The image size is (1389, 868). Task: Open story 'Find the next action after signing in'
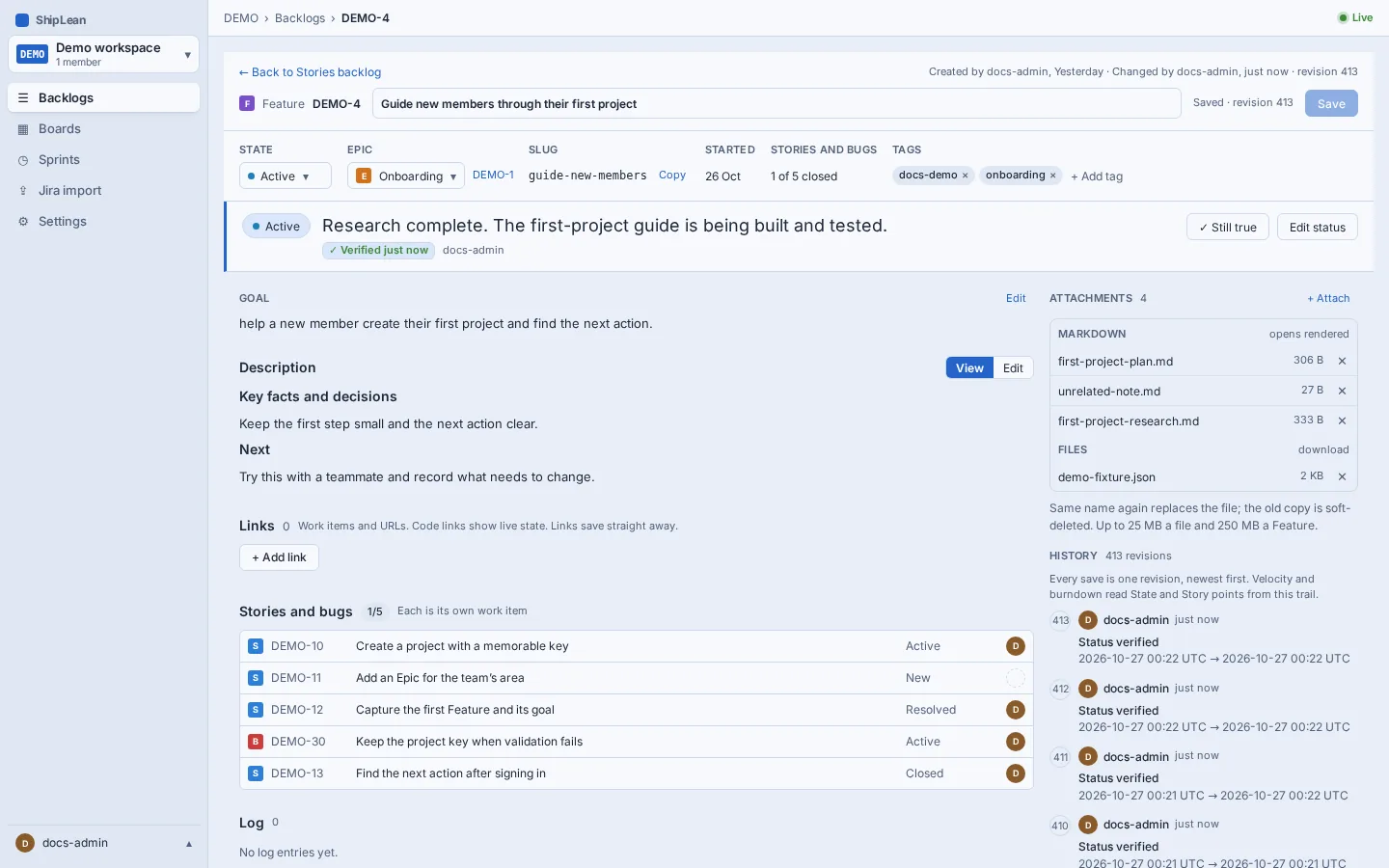coord(450,773)
